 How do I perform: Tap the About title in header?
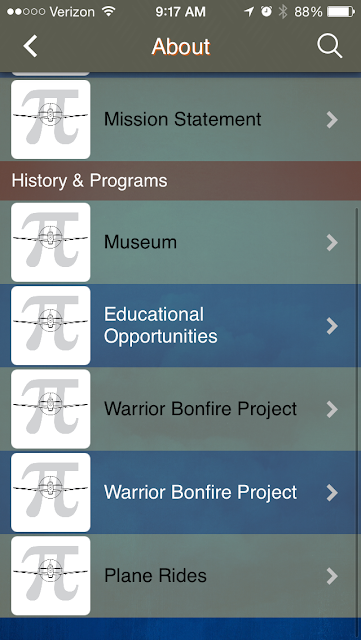click(180, 46)
